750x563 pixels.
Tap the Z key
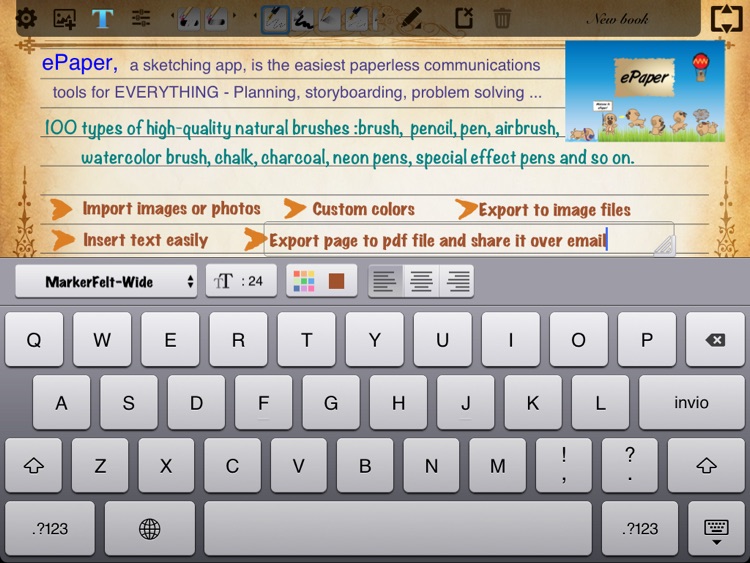100,465
